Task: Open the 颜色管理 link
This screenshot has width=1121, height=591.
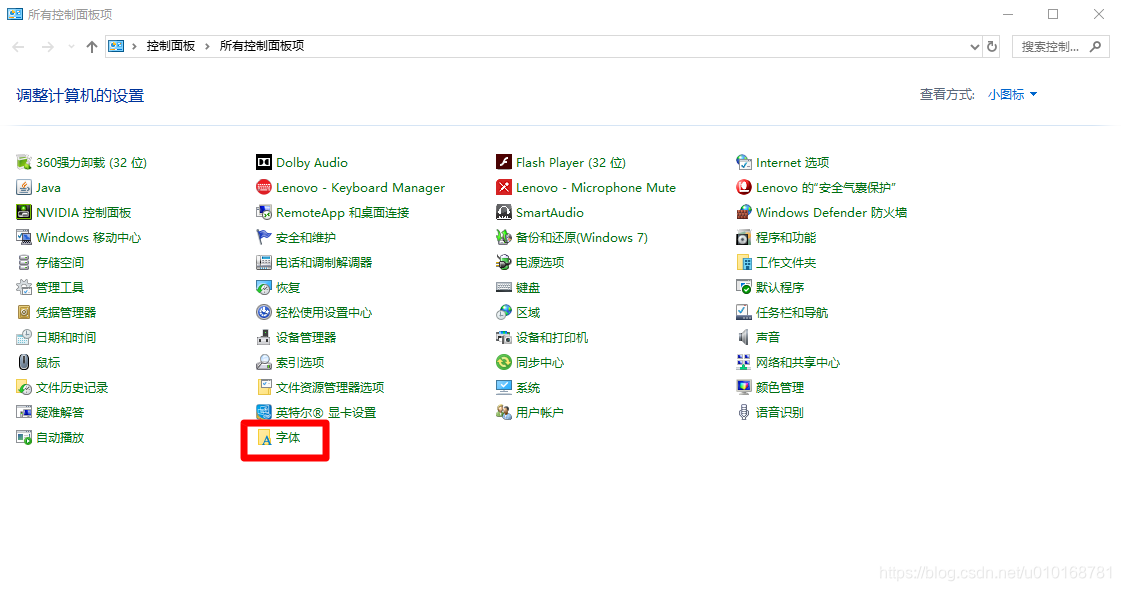Action: (x=780, y=387)
